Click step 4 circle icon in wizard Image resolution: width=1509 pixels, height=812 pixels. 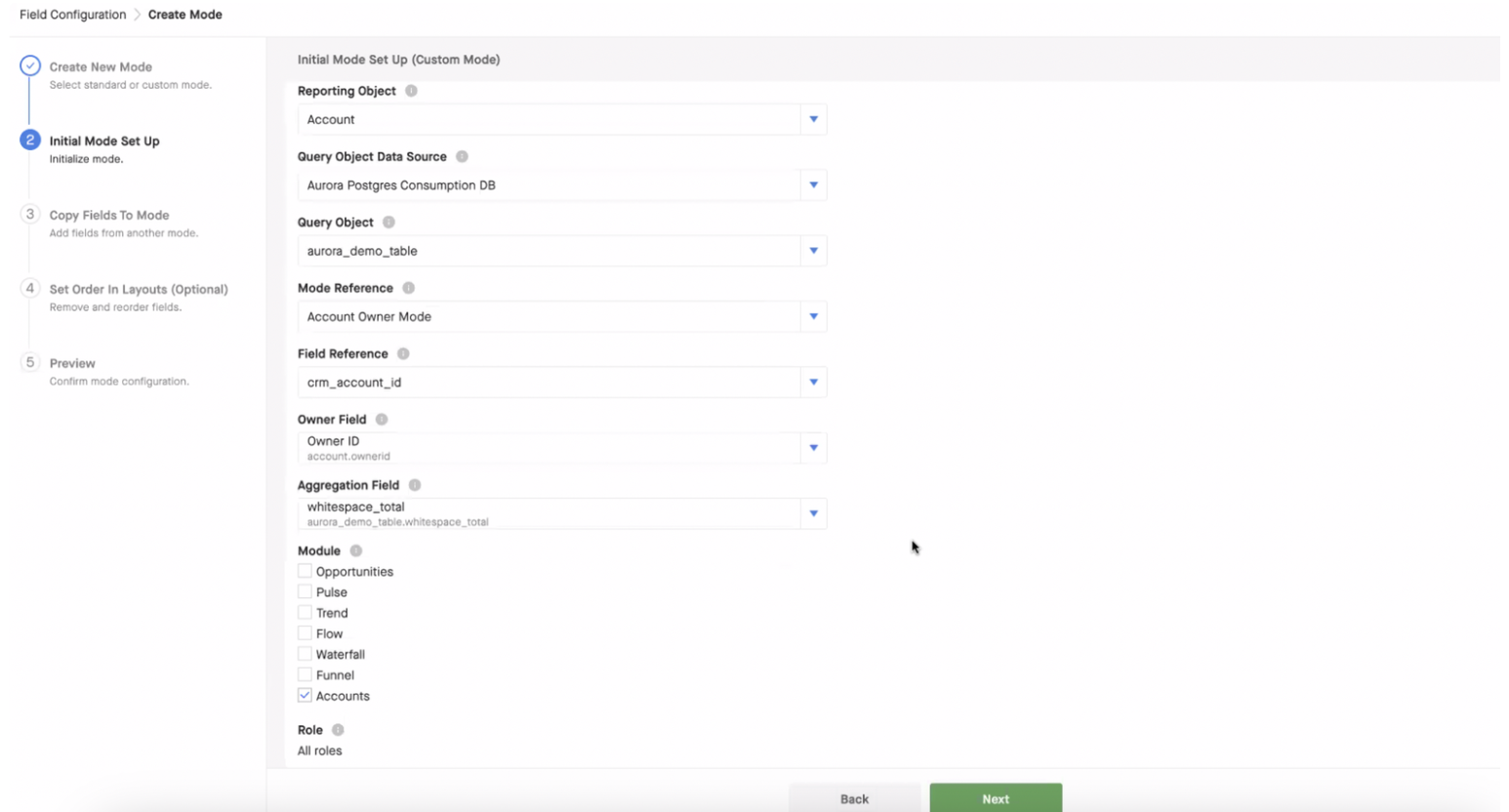[x=30, y=288]
